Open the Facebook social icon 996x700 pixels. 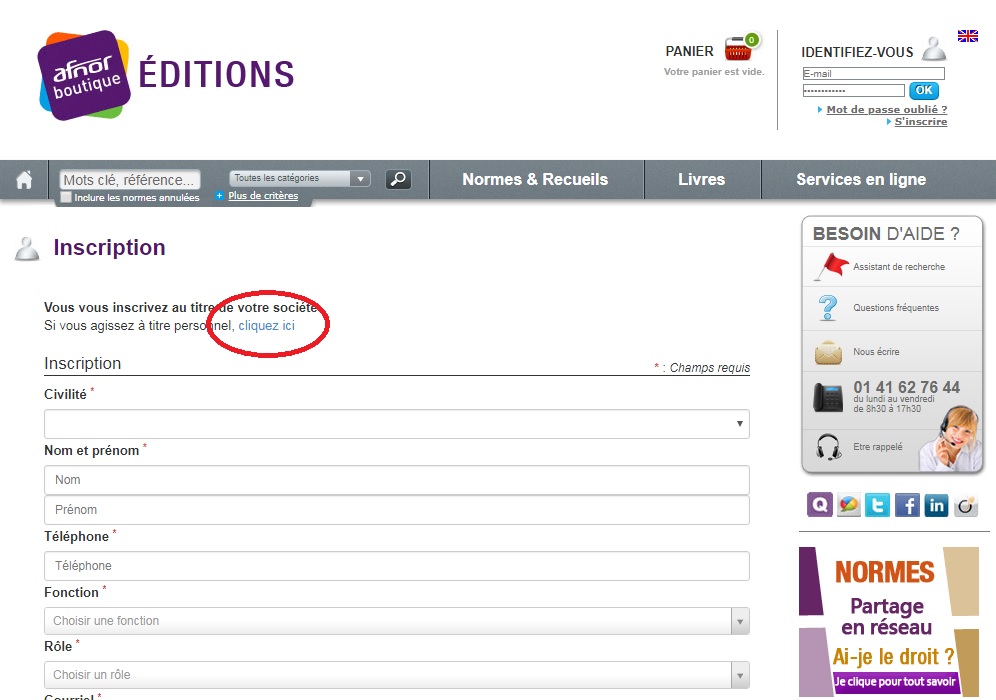coord(907,505)
